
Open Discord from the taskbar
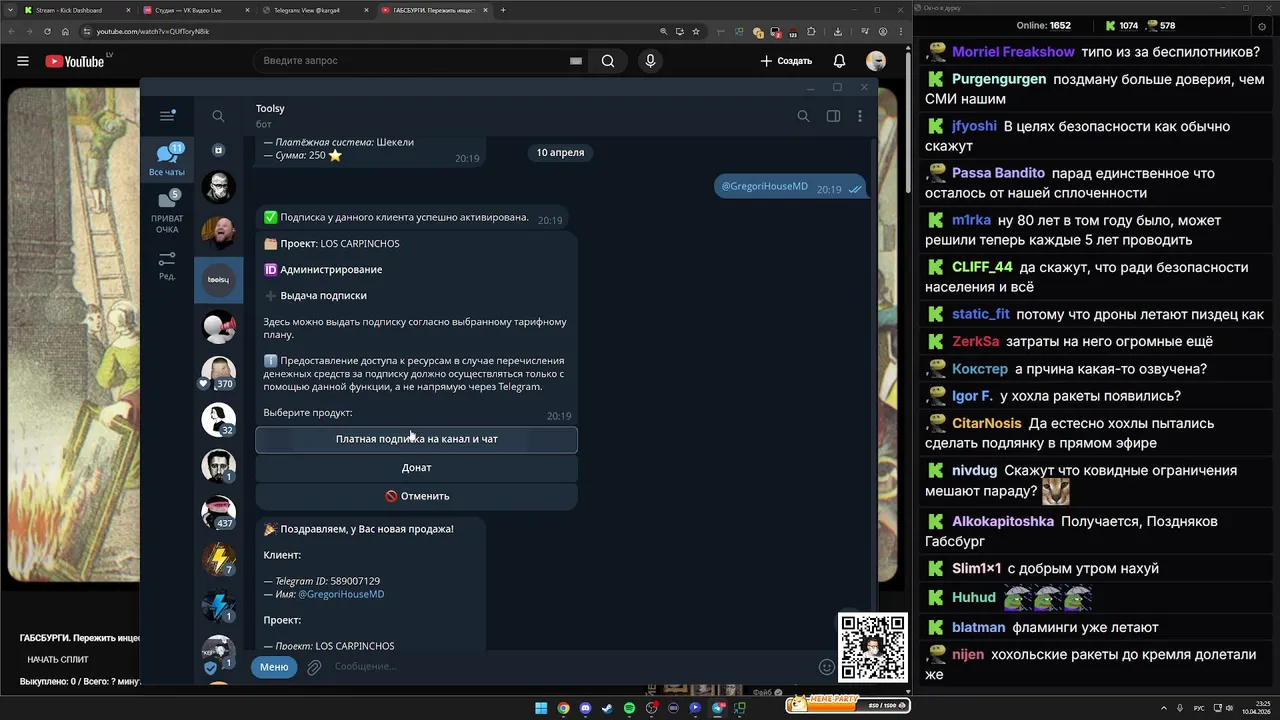coord(585,708)
